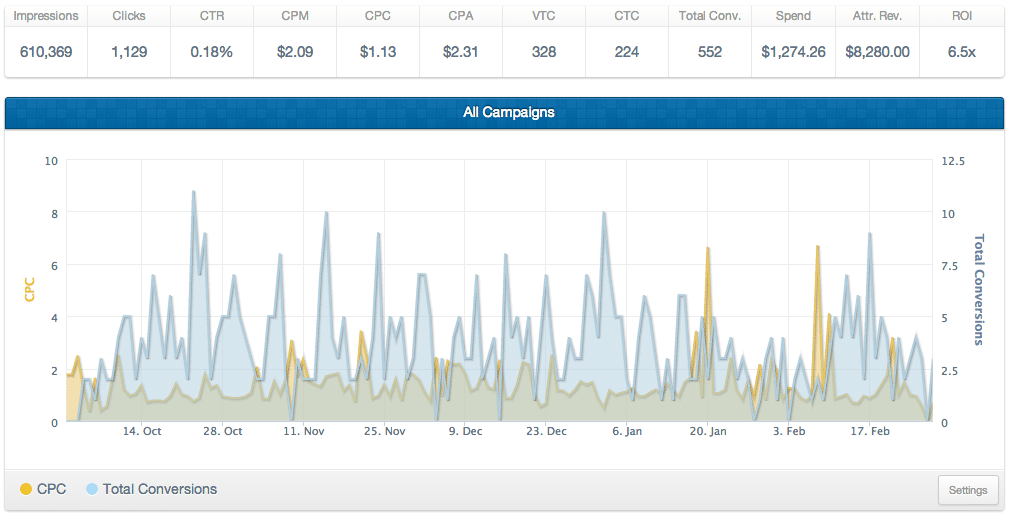Pick the CPM metric cell
The height and width of the screenshot is (515, 1009).
pos(295,42)
